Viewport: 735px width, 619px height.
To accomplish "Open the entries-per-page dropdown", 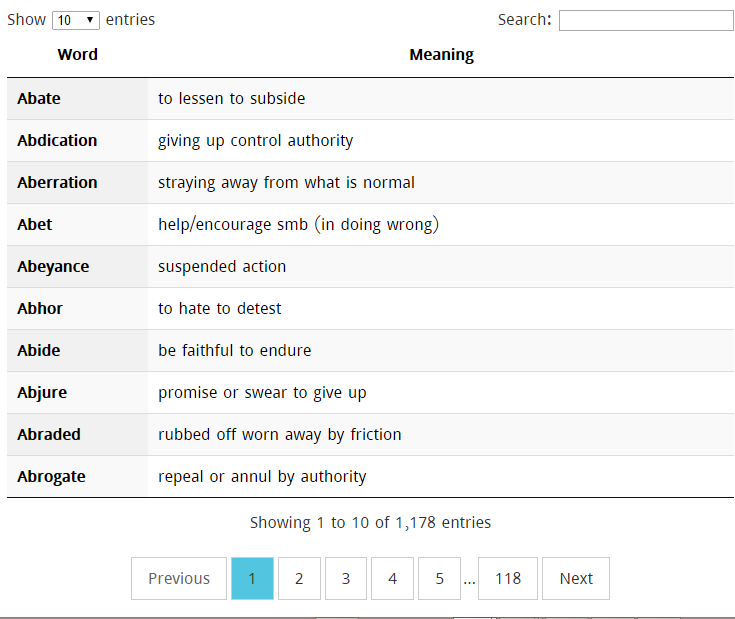I will (75, 20).
